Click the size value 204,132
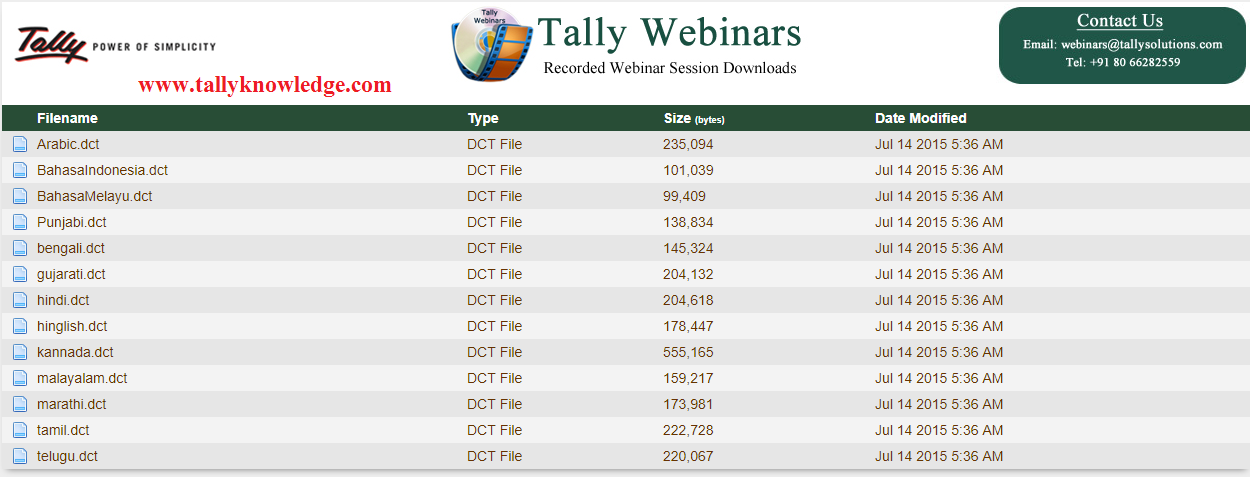 tap(688, 274)
